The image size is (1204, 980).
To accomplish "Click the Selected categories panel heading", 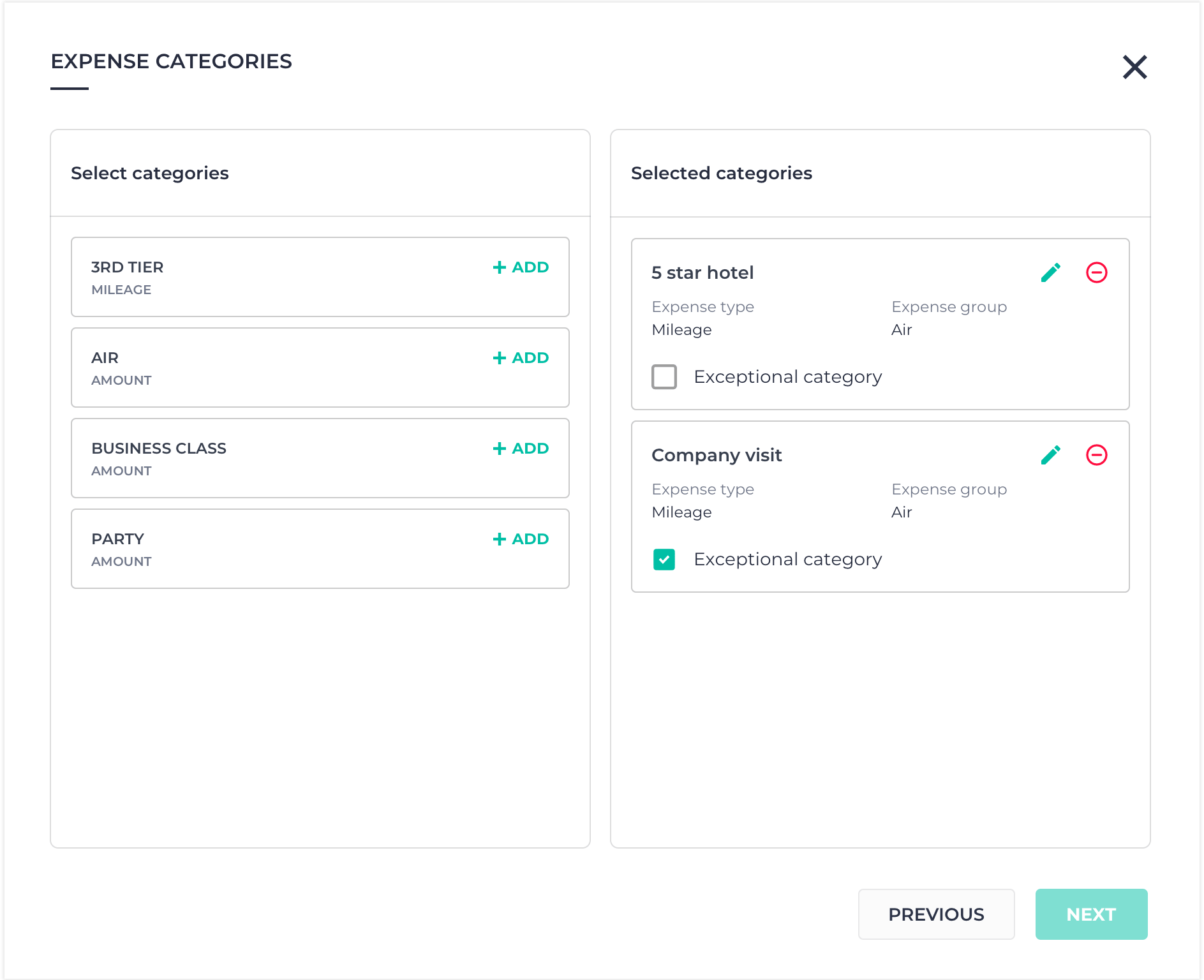I will (722, 173).
